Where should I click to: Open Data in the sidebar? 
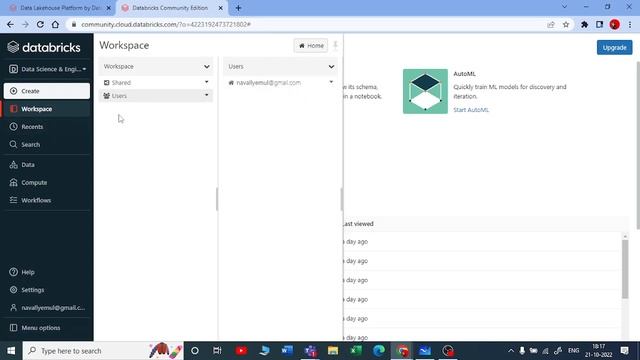click(x=47, y=165)
